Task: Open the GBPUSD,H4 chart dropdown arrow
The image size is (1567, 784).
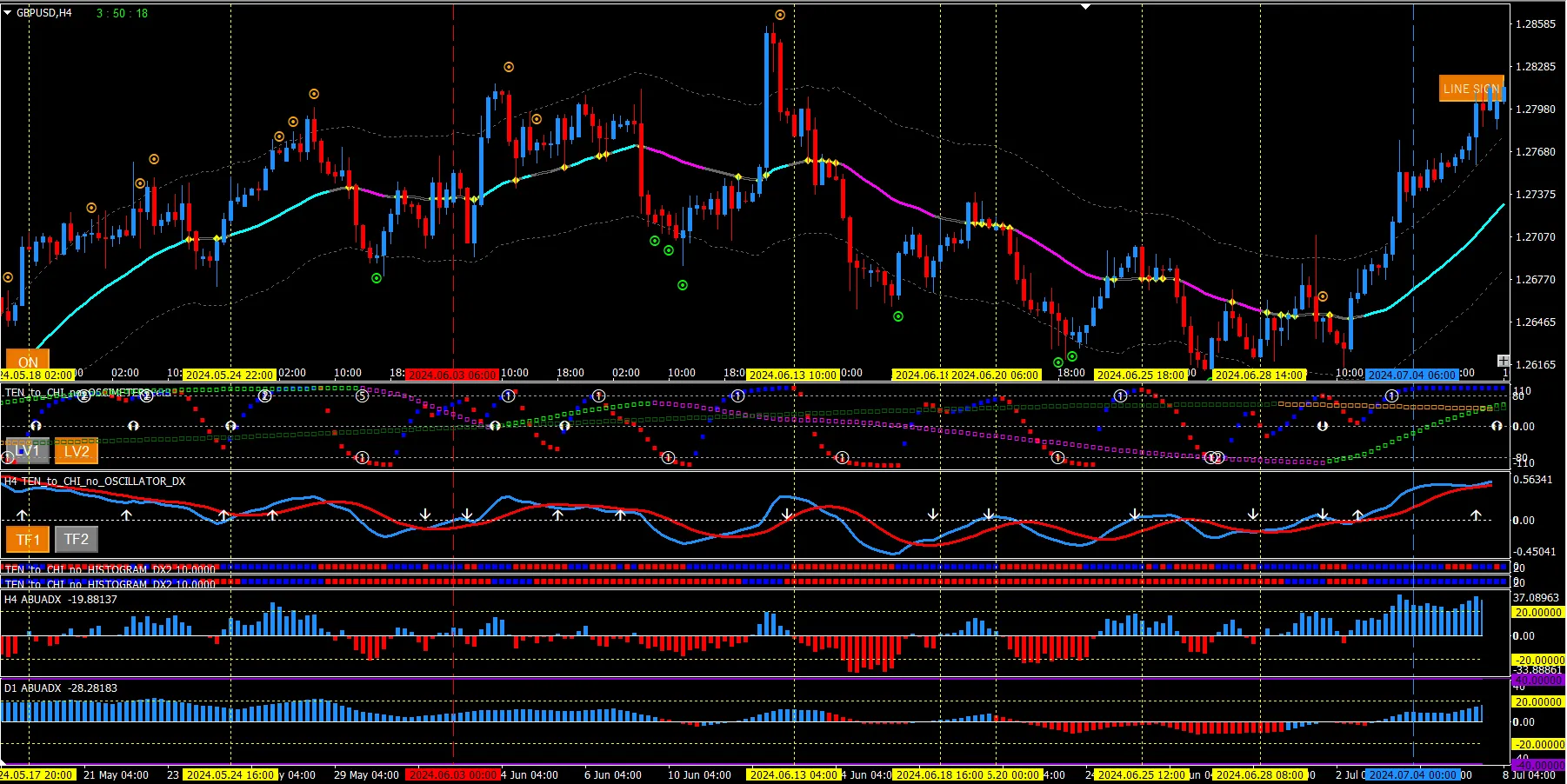Action: 8,13
